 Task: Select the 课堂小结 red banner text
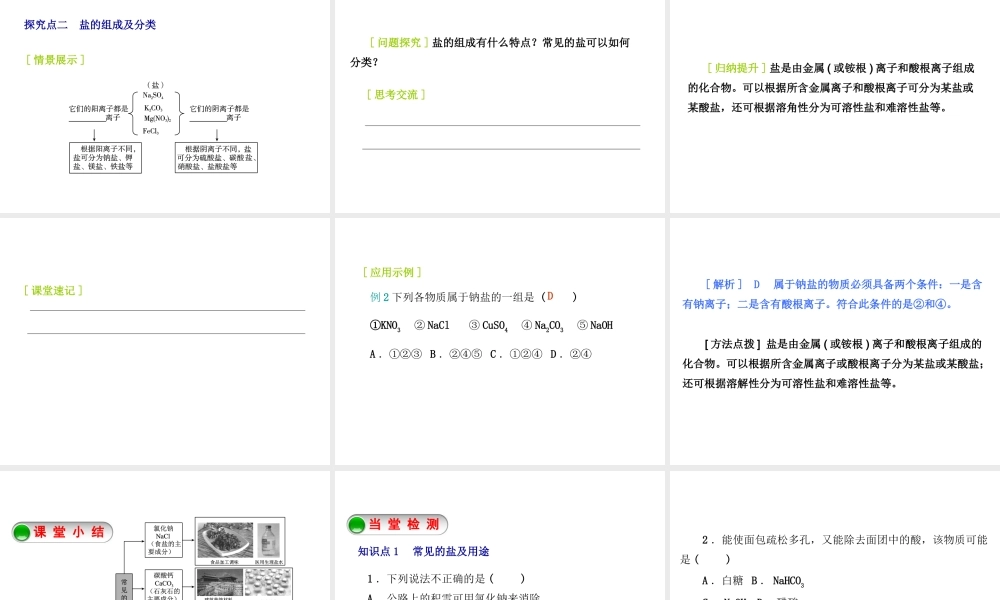(x=69, y=532)
